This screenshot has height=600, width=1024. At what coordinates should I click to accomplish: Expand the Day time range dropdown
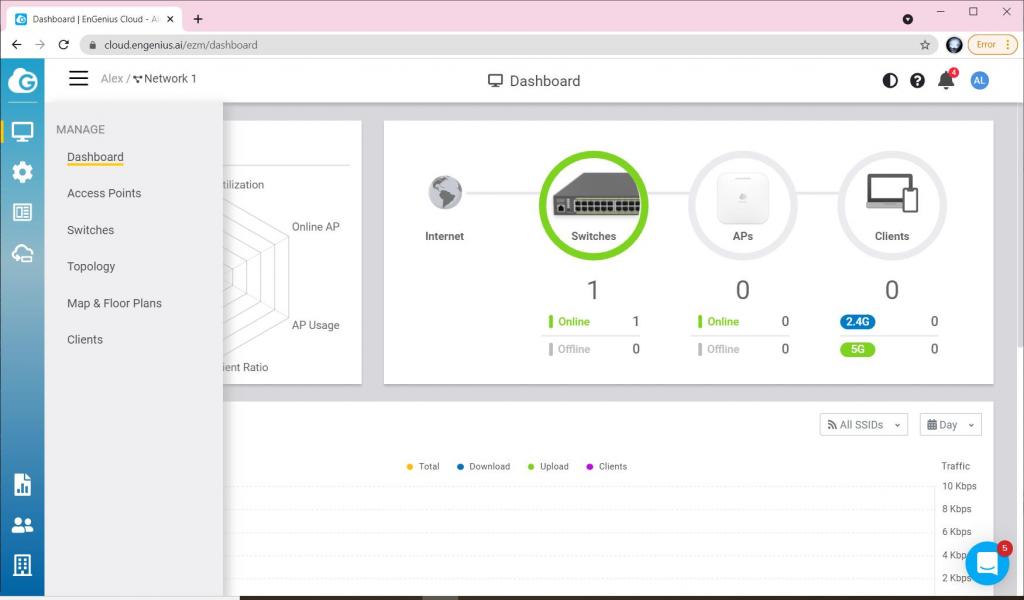(950, 424)
